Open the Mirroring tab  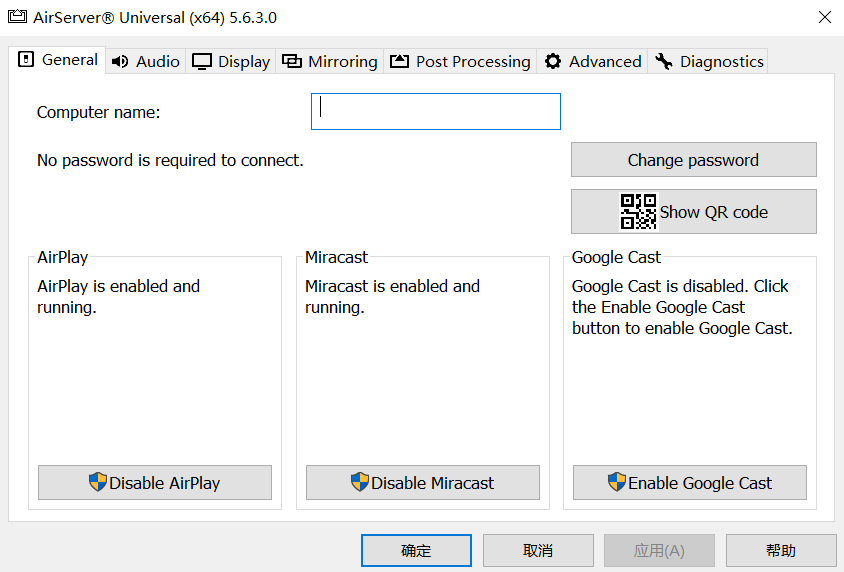click(x=329, y=61)
